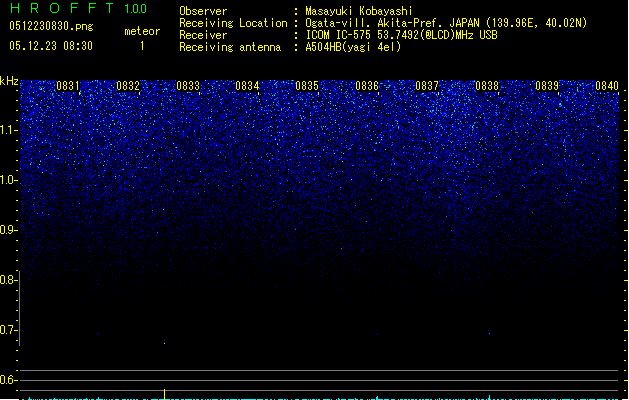This screenshot has width=629, height=400.
Task: Click the 0.9 kHz axis label
Action: (7, 229)
